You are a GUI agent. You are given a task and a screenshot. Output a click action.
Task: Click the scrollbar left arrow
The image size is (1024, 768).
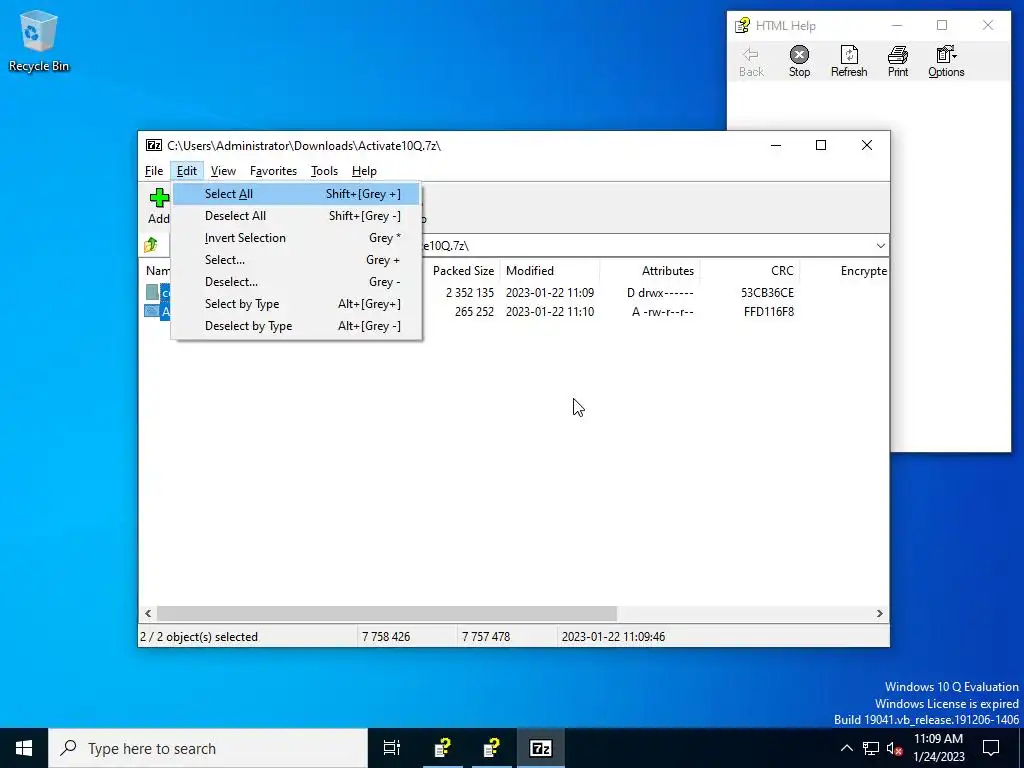tap(148, 613)
